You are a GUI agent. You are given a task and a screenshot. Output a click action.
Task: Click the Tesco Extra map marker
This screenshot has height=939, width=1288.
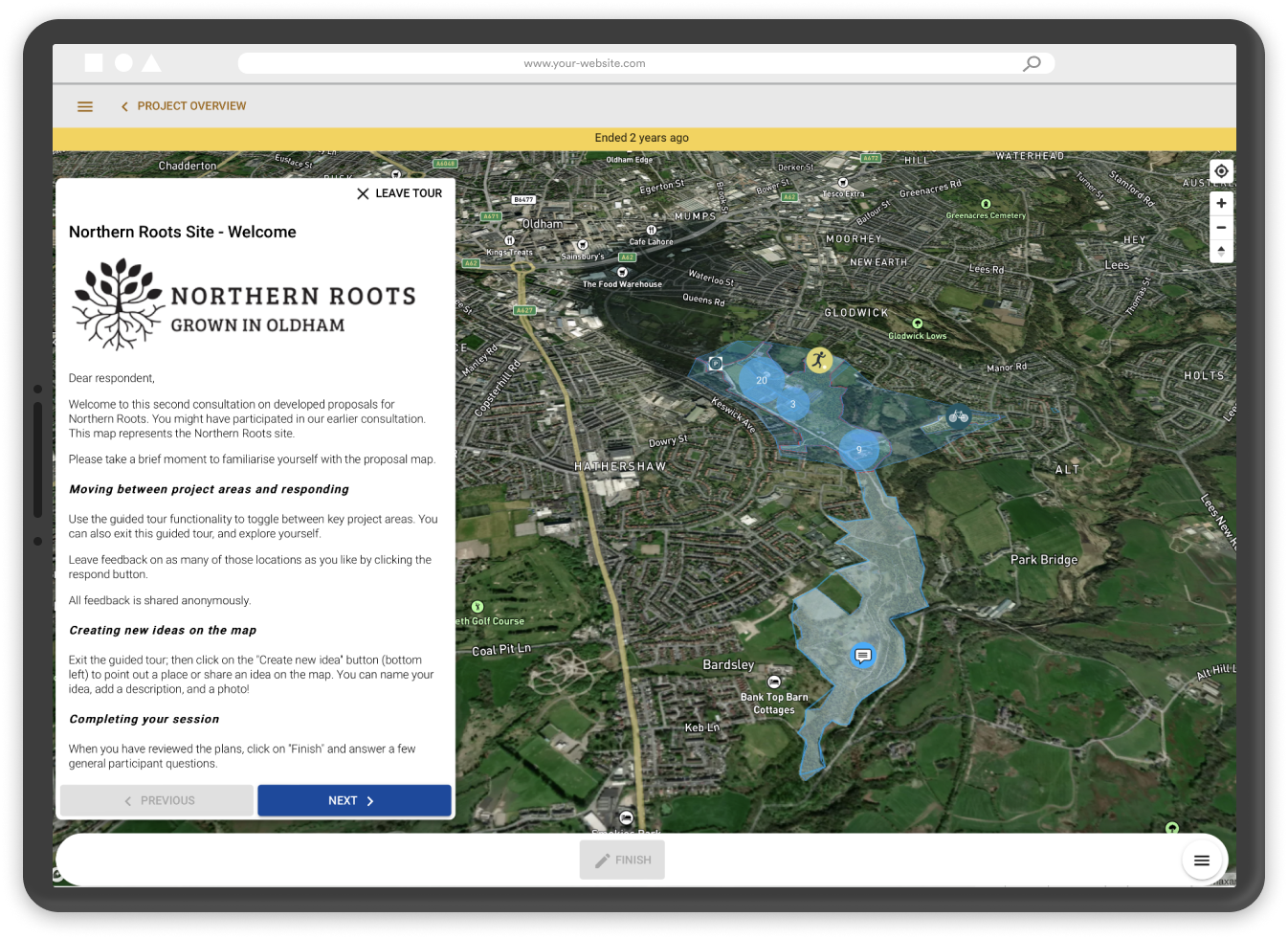tap(843, 182)
